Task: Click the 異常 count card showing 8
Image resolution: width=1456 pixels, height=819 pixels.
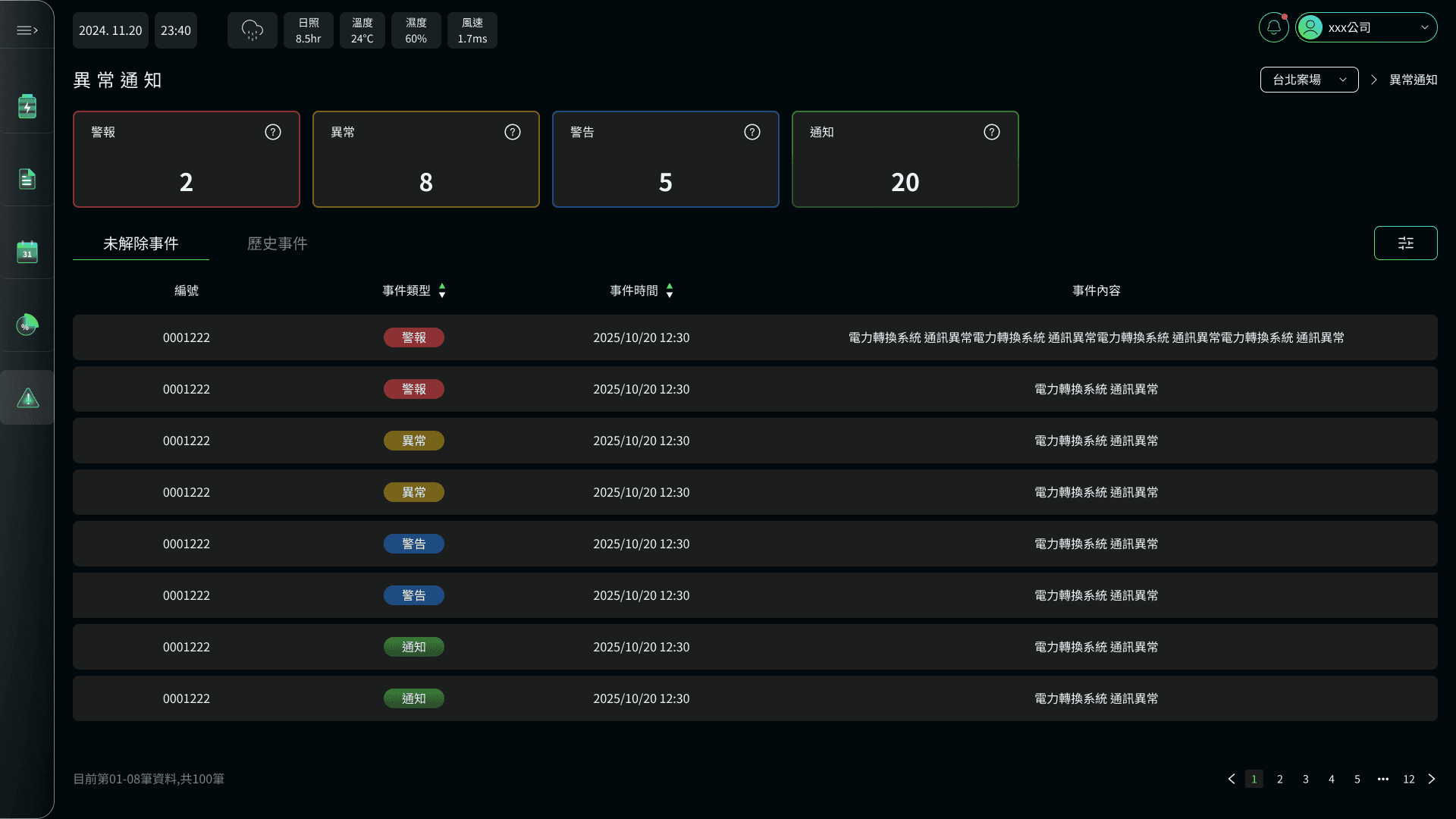Action: [425, 159]
